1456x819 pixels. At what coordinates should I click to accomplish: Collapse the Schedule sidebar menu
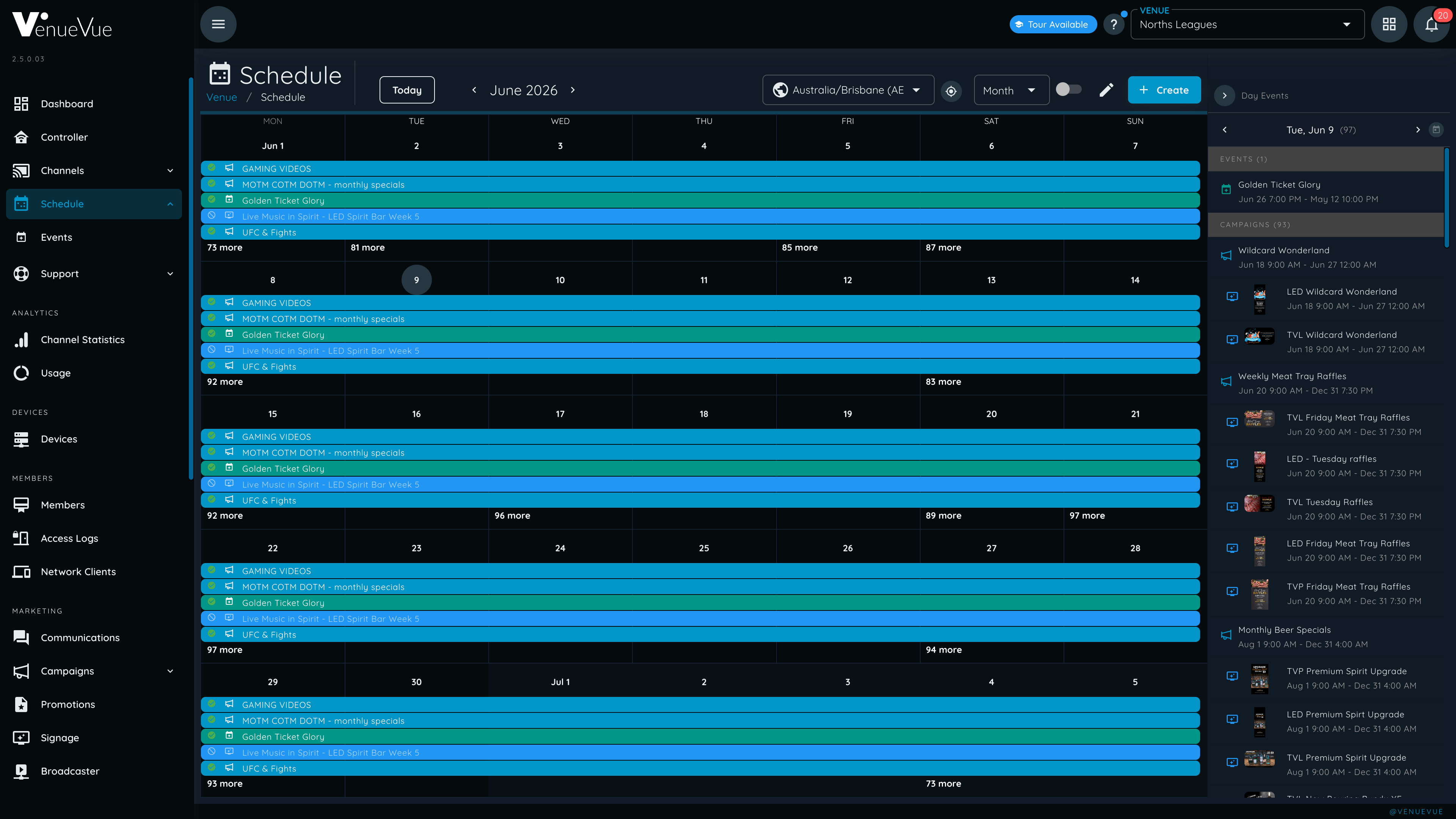pyautogui.click(x=170, y=204)
